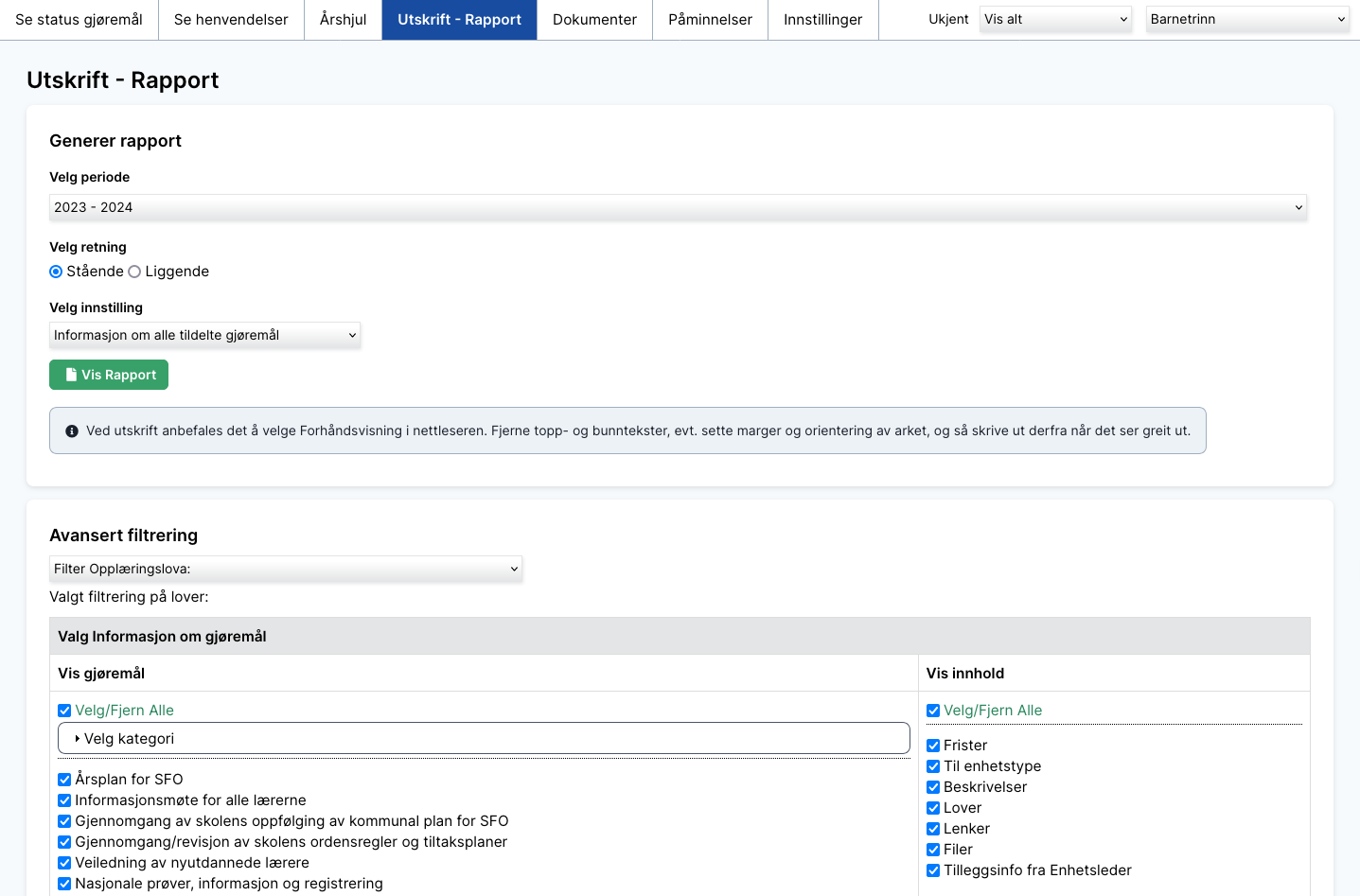Toggle 'Nasjonale prøver, informasjon og registrering' checkbox
The image size is (1360, 896).
coord(64,884)
